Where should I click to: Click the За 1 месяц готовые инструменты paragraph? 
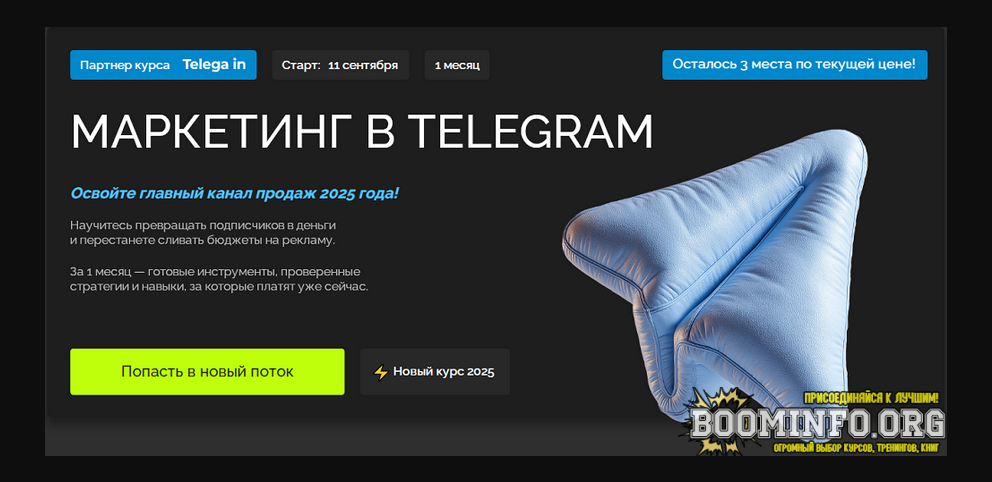(219, 279)
